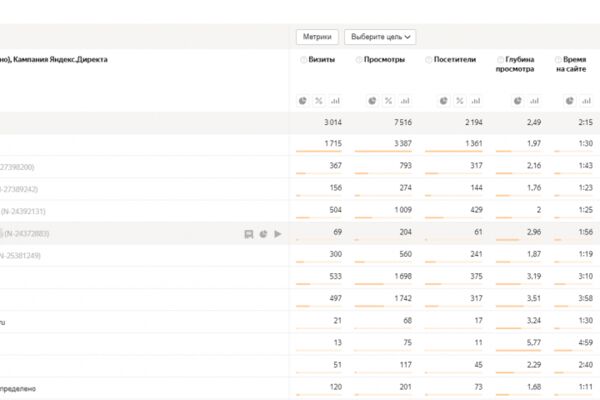Select pie chart icon under Глубина просмотра

517,101
